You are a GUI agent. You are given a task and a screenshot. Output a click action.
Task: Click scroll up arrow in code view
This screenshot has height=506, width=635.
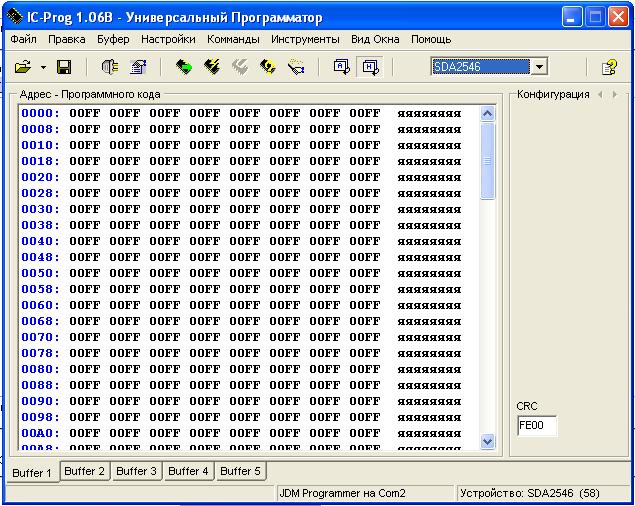click(487, 114)
